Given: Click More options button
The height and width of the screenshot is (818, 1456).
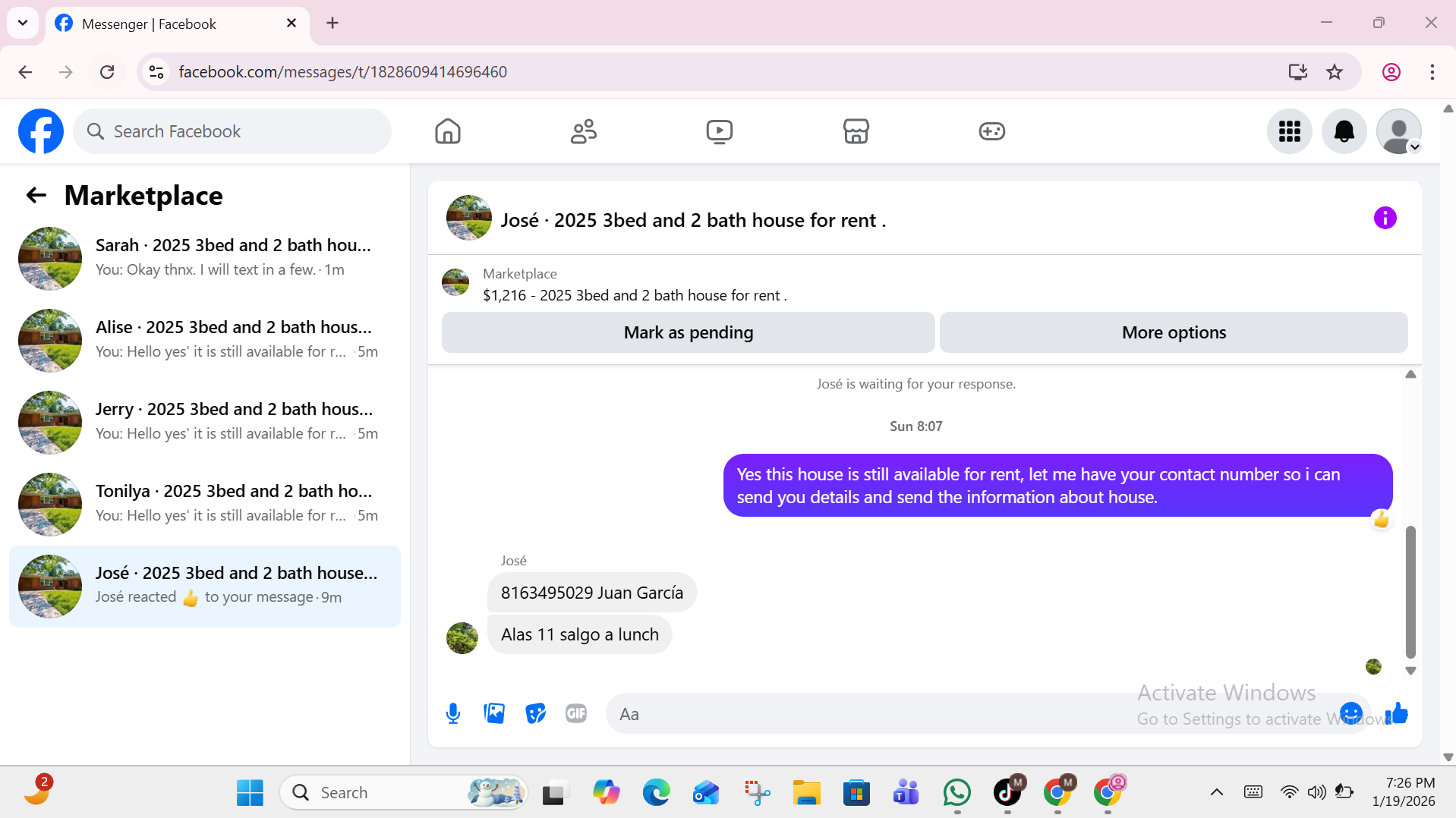Looking at the screenshot, I should tap(1174, 332).
